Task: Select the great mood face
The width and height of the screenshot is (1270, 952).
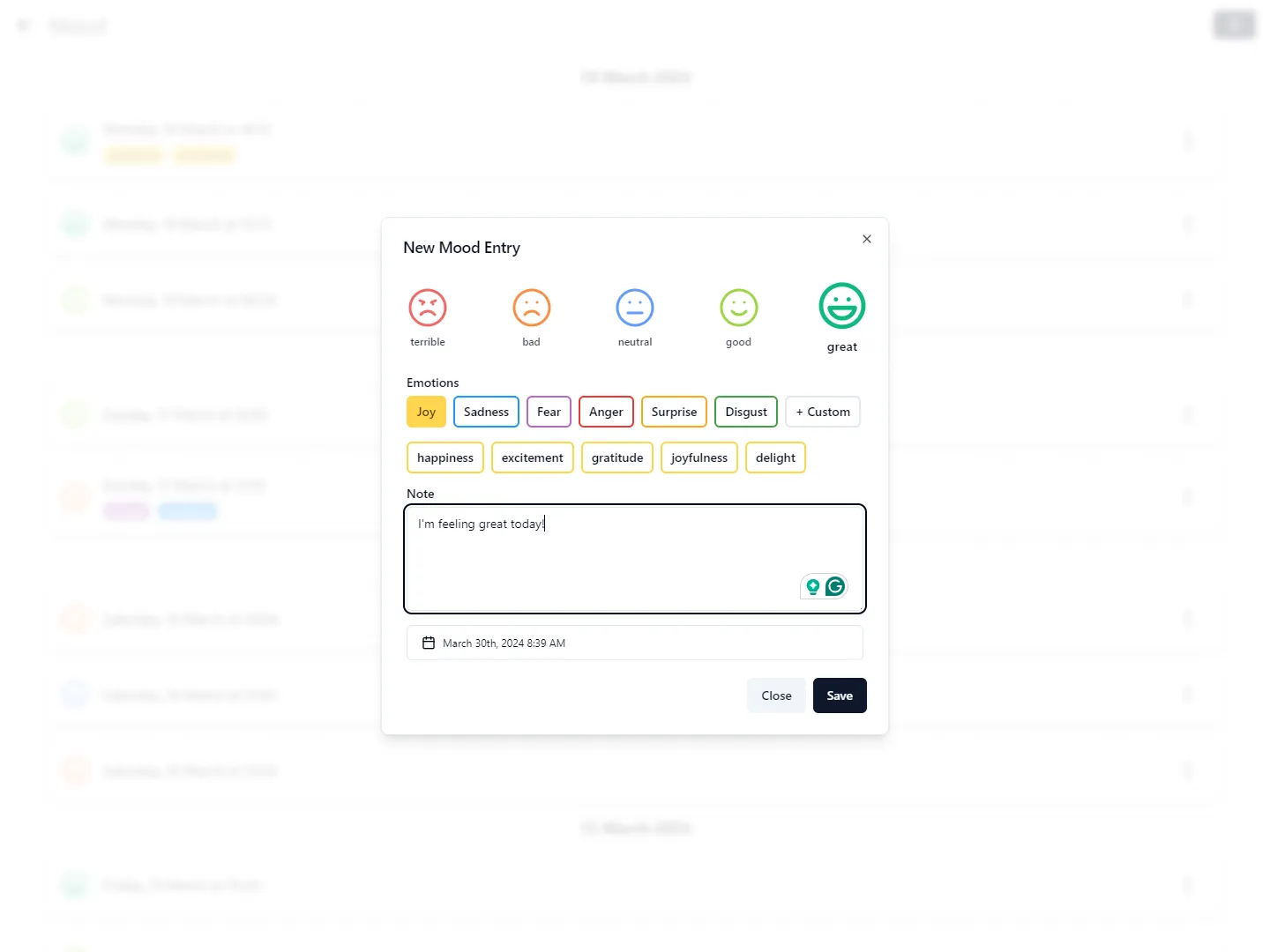Action: tap(841, 306)
